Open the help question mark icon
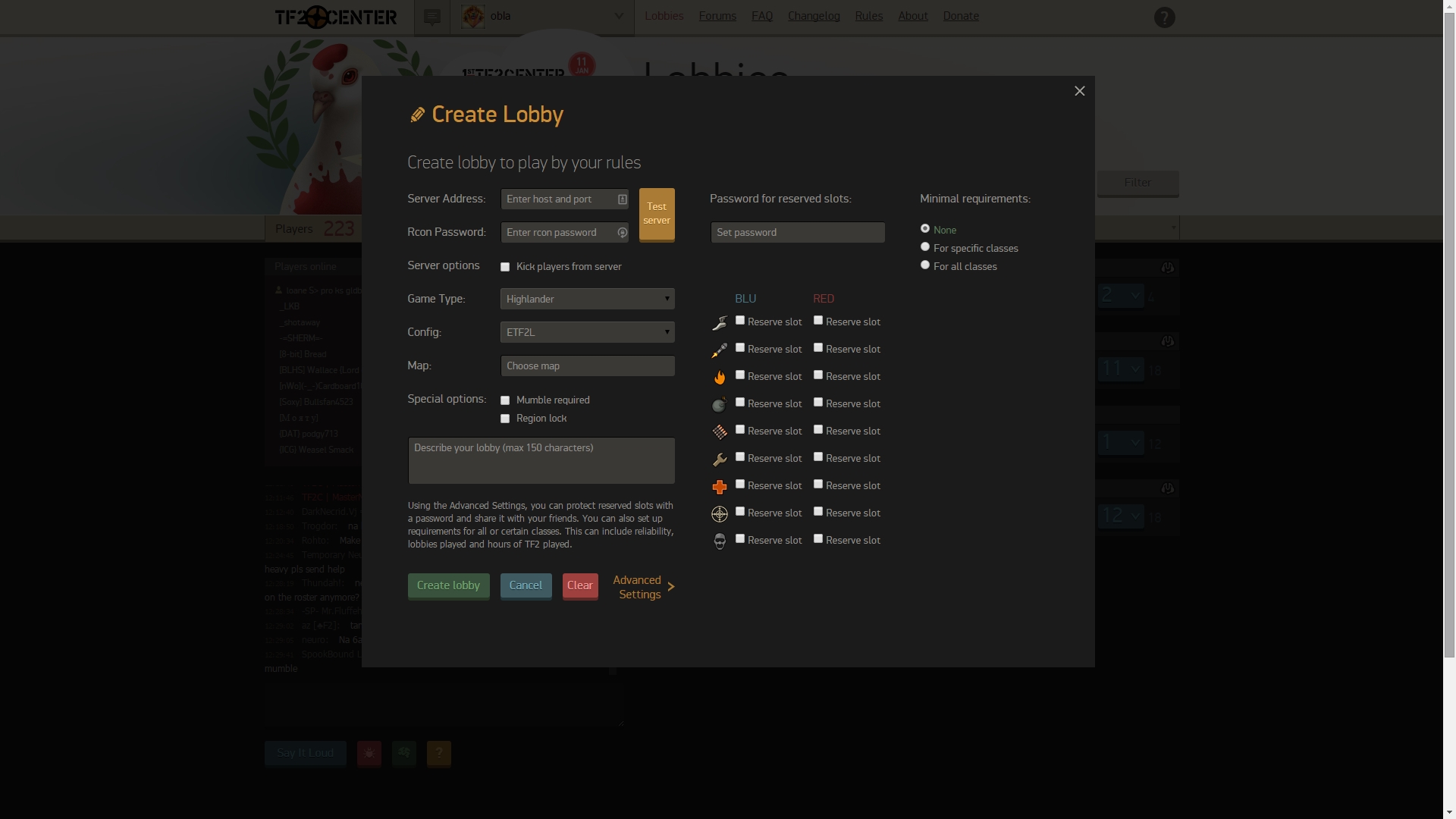The image size is (1456, 819). (1164, 17)
